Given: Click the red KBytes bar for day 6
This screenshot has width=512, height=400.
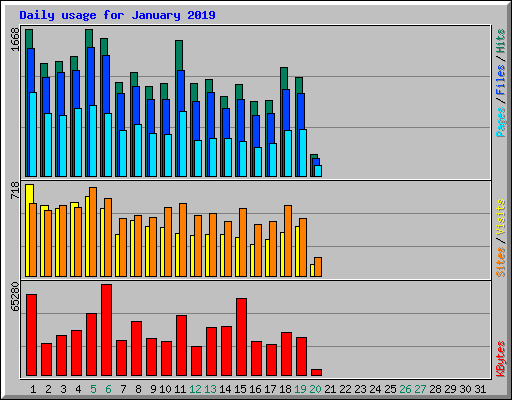Looking at the screenshot, I should (x=107, y=330).
